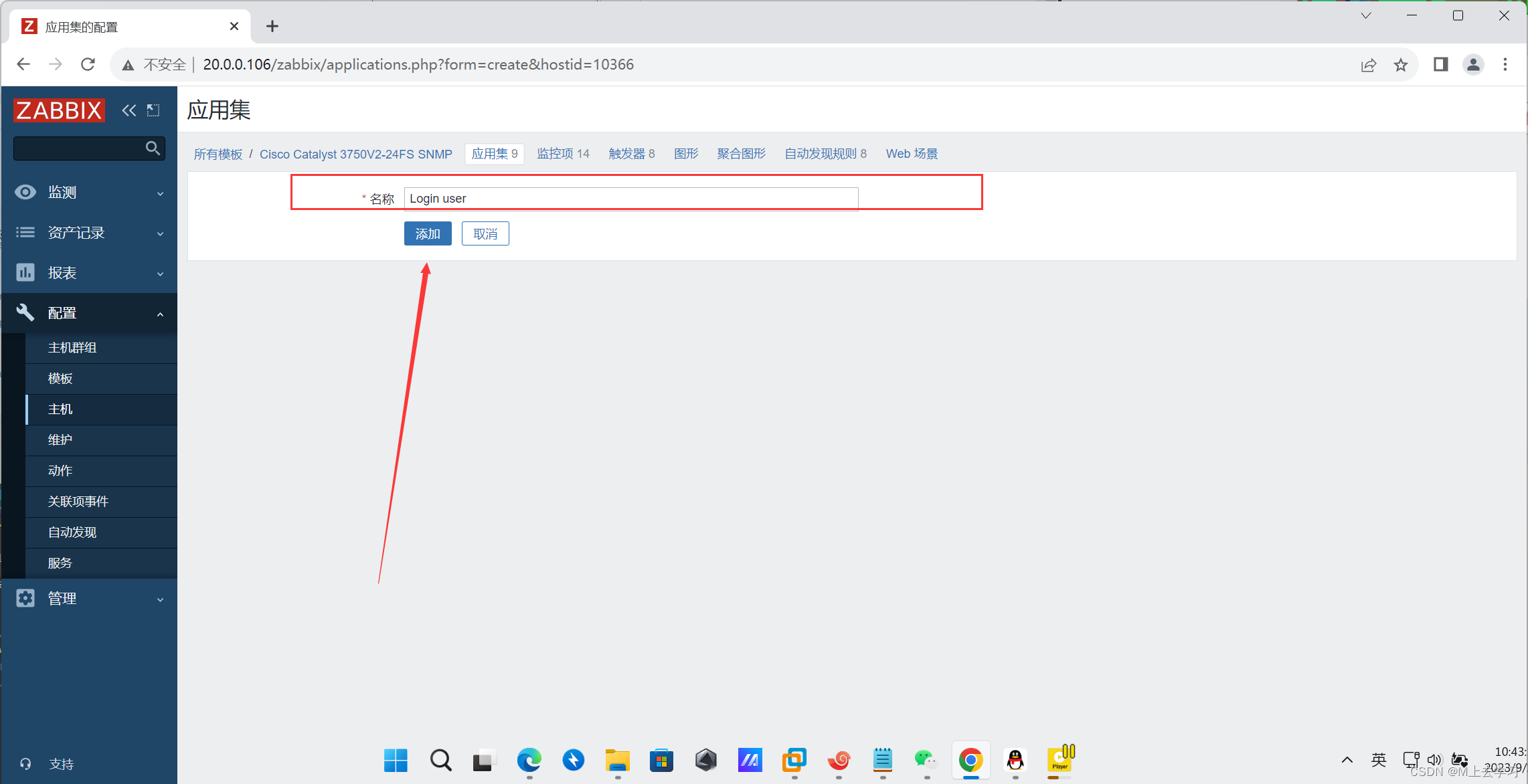Viewport: 1528px width, 784px height.
Task: Open the Chrome profile avatar
Action: tap(1473, 64)
